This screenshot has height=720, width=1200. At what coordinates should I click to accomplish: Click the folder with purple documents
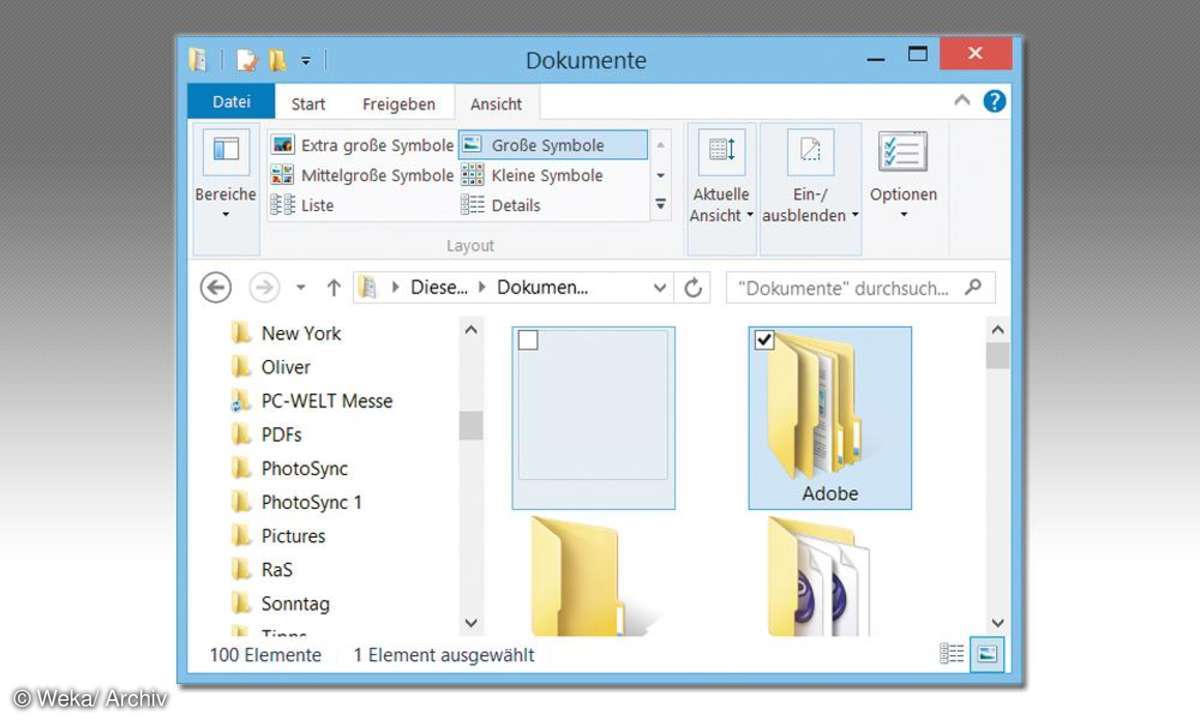coord(821,576)
